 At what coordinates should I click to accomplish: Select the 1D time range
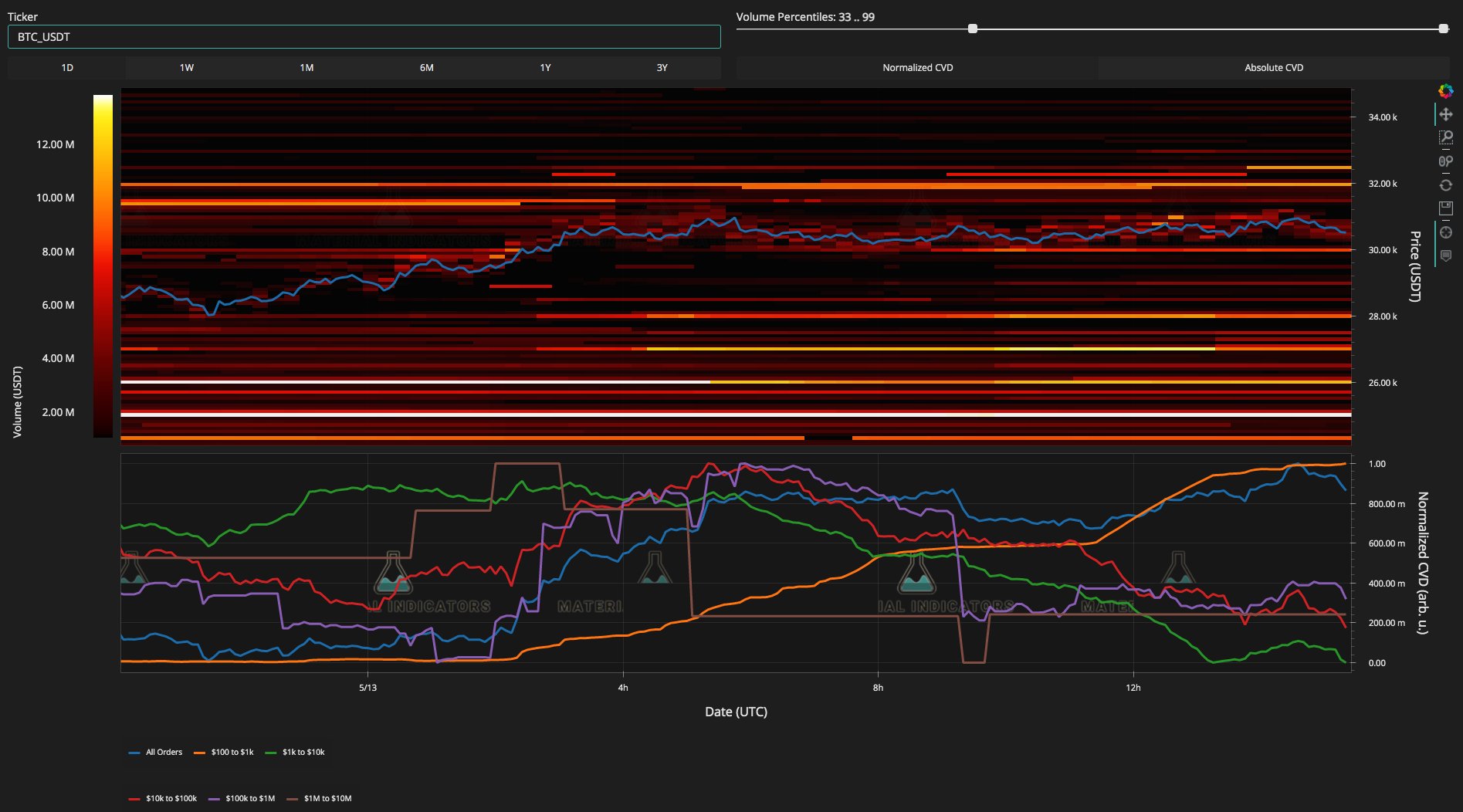(x=67, y=68)
